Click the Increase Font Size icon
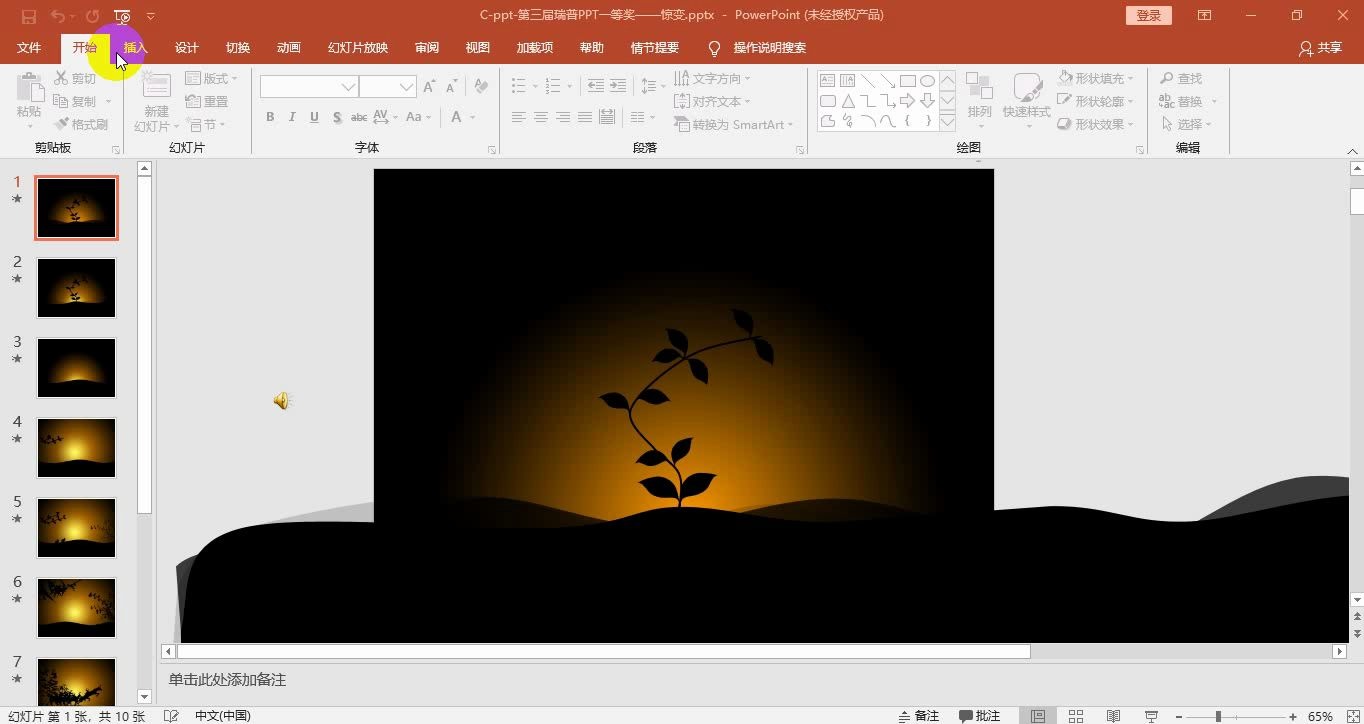The image size is (1364, 724). click(430, 87)
